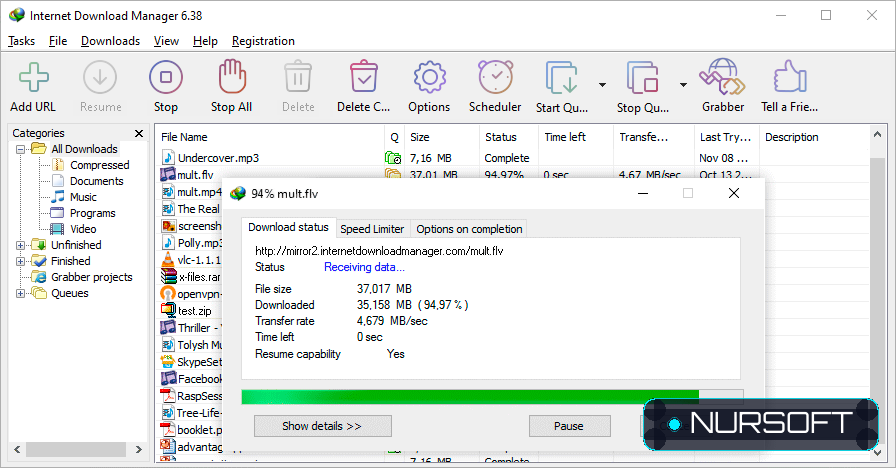Close the Categories panel

click(139, 133)
